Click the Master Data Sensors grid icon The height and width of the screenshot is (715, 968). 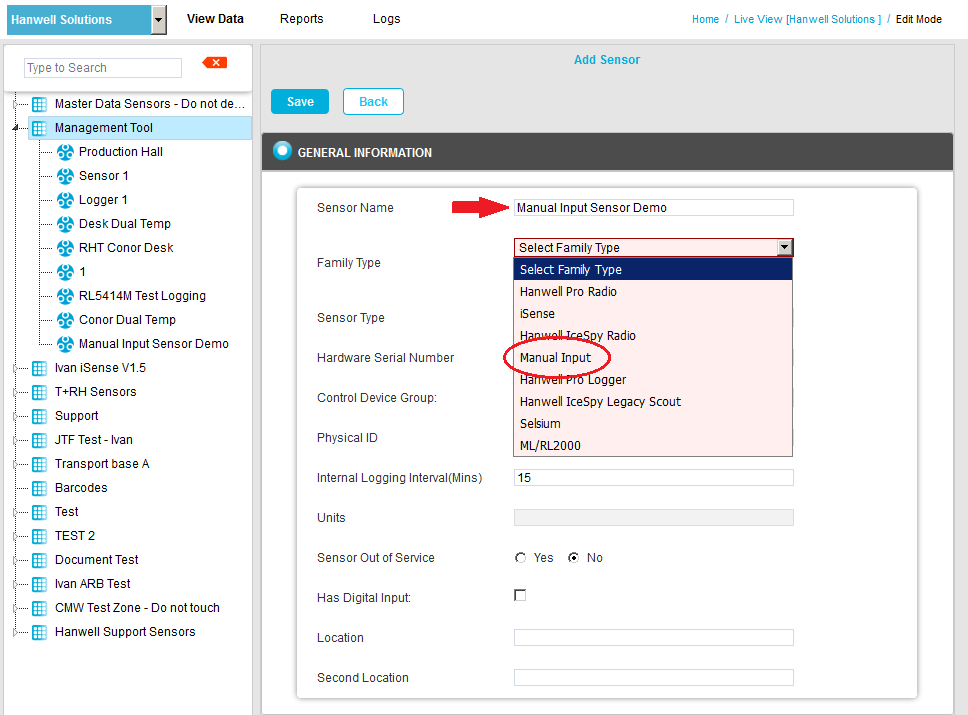click(40, 104)
